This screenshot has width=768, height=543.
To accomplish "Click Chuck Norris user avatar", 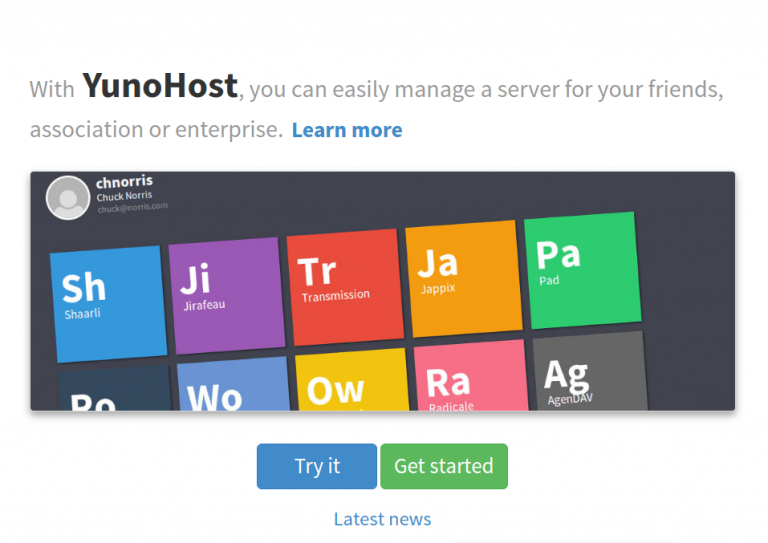I will [x=68, y=198].
